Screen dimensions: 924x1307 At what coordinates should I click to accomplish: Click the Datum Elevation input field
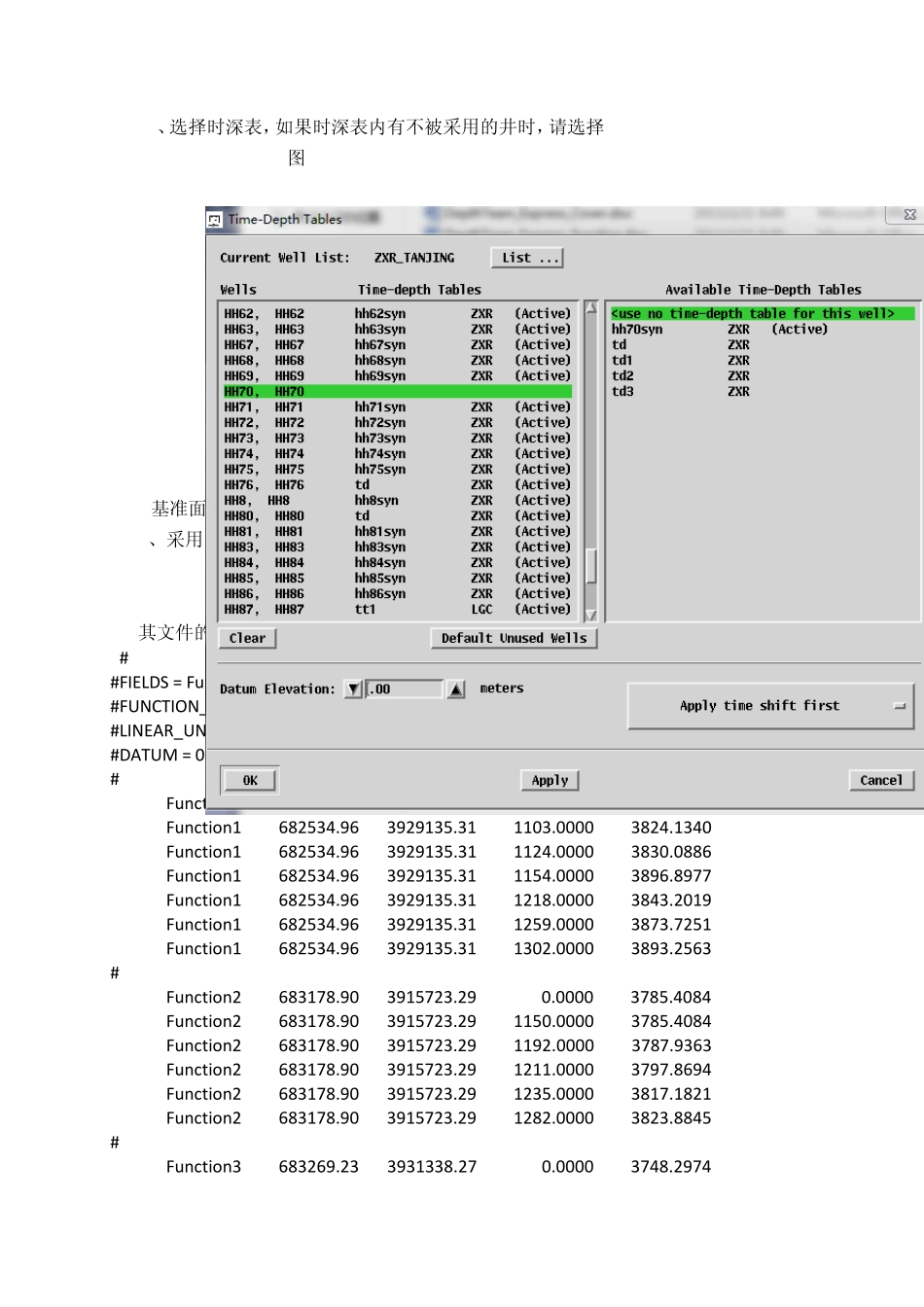(405, 689)
